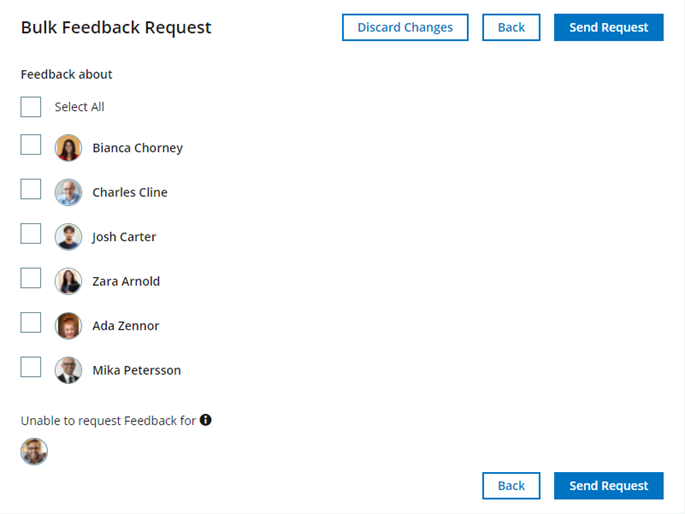Click the bottom Back button
Image resolution: width=685 pixels, height=514 pixels.
pos(511,486)
